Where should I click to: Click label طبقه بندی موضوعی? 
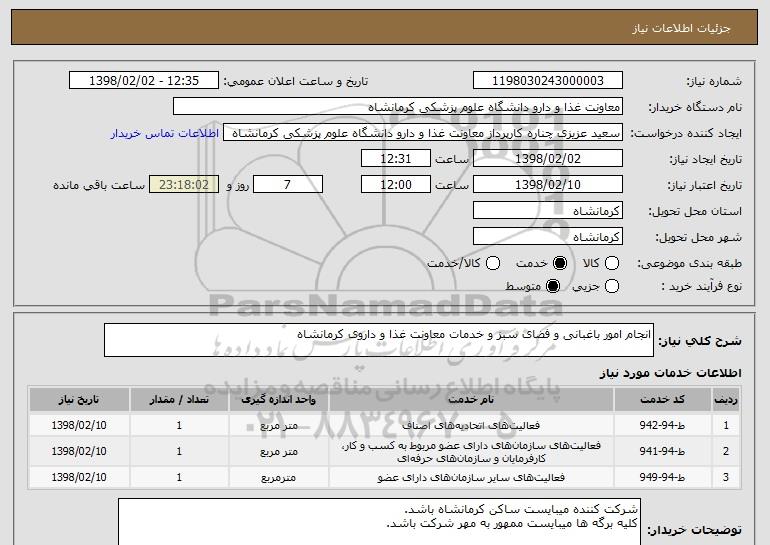point(689,264)
